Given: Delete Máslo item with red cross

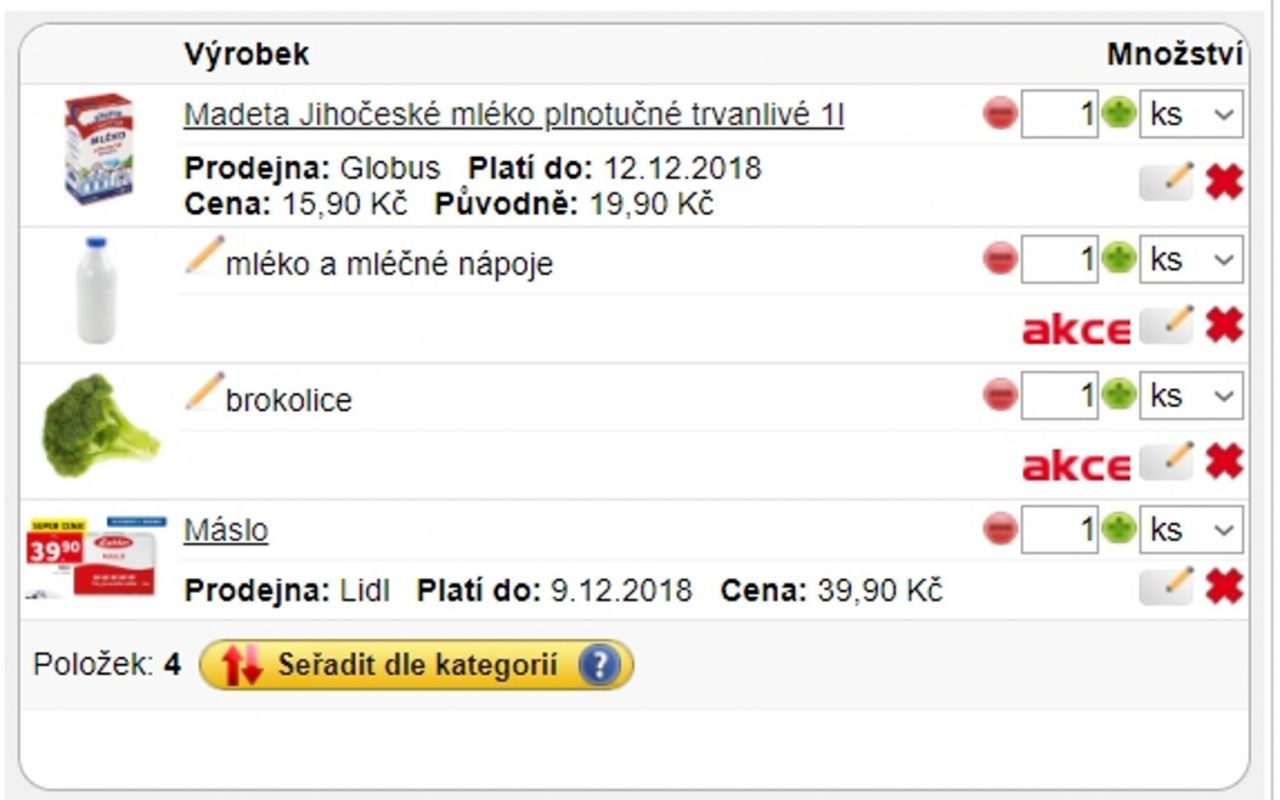Looking at the screenshot, I should click(1224, 586).
